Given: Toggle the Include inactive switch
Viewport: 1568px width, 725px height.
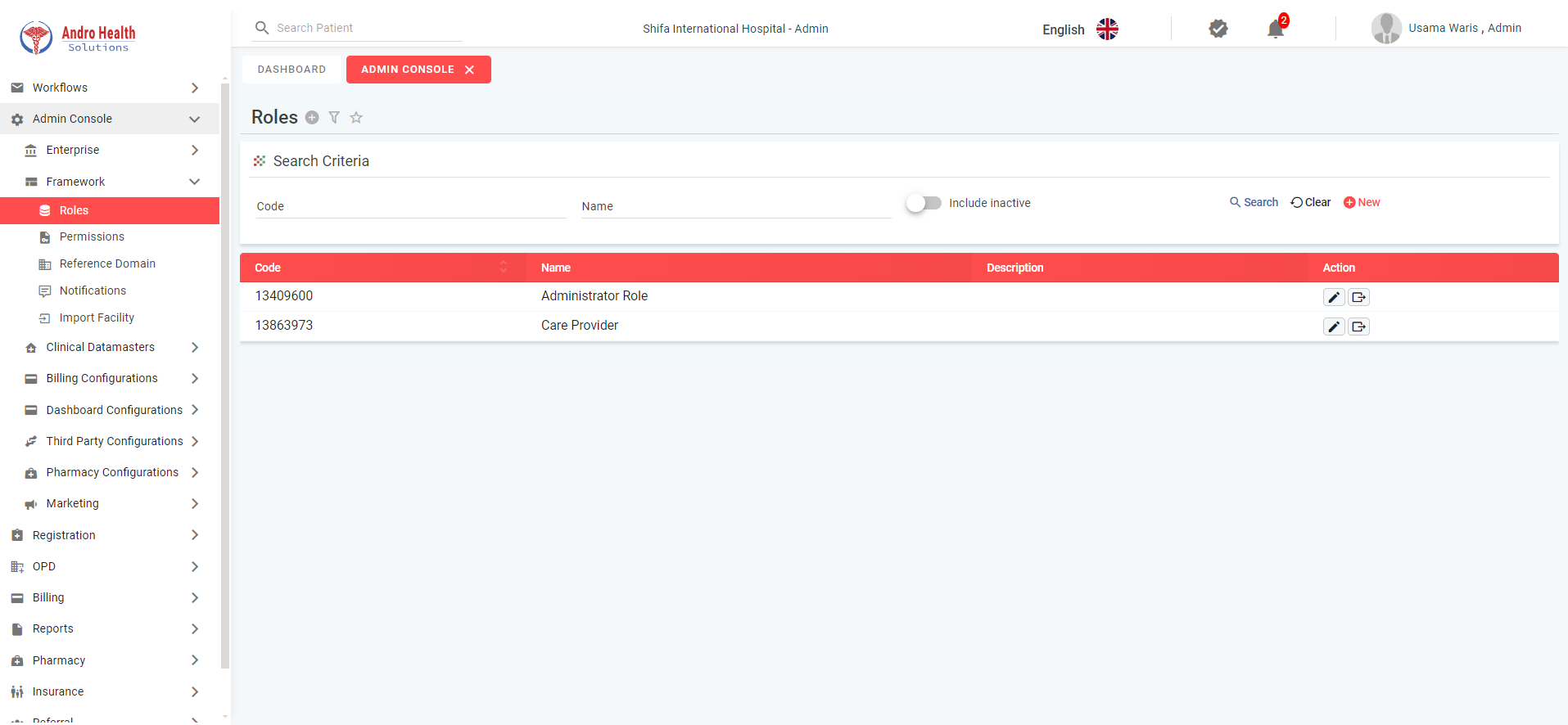Looking at the screenshot, I should coord(924,203).
